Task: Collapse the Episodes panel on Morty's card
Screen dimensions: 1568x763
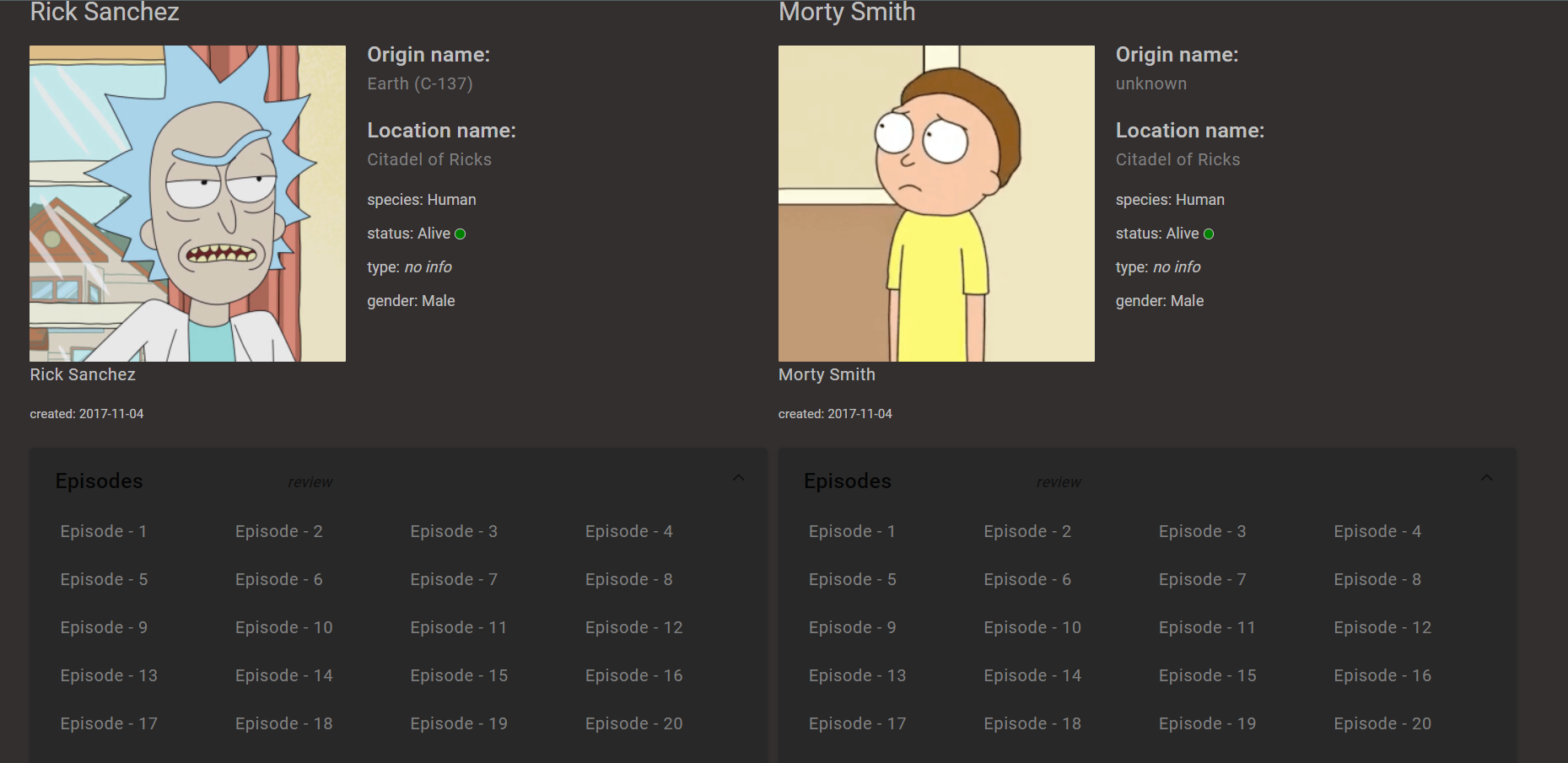Action: pyautogui.click(x=1486, y=477)
